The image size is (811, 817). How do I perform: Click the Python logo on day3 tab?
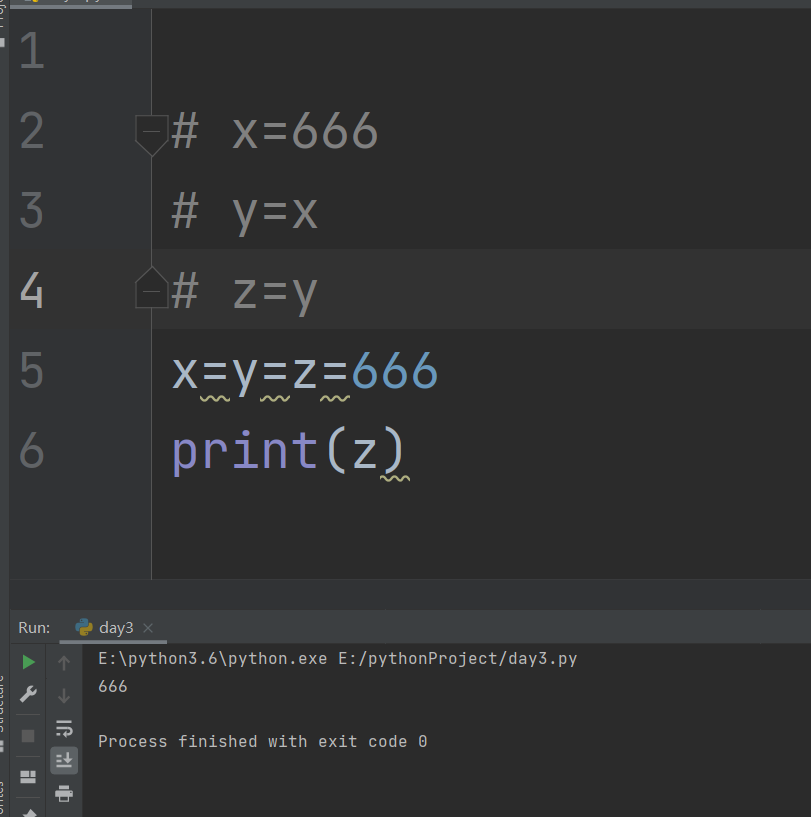pos(84,627)
